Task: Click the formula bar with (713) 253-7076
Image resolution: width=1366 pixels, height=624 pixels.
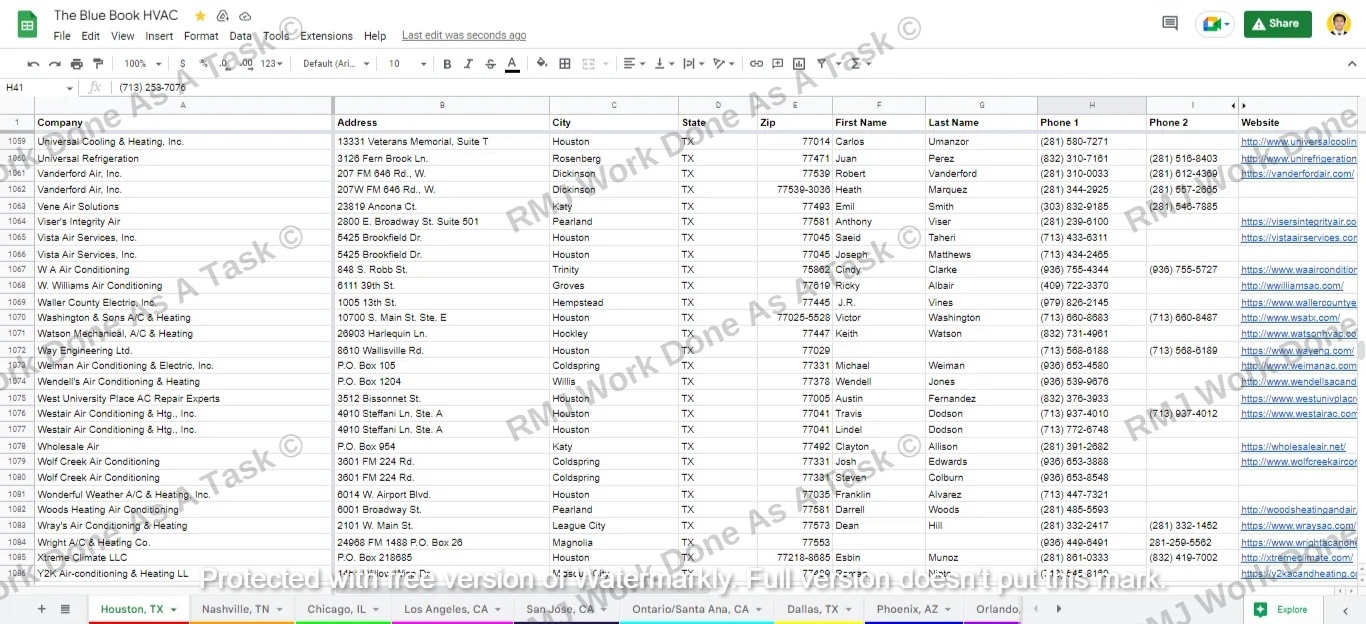Action: [x=735, y=88]
